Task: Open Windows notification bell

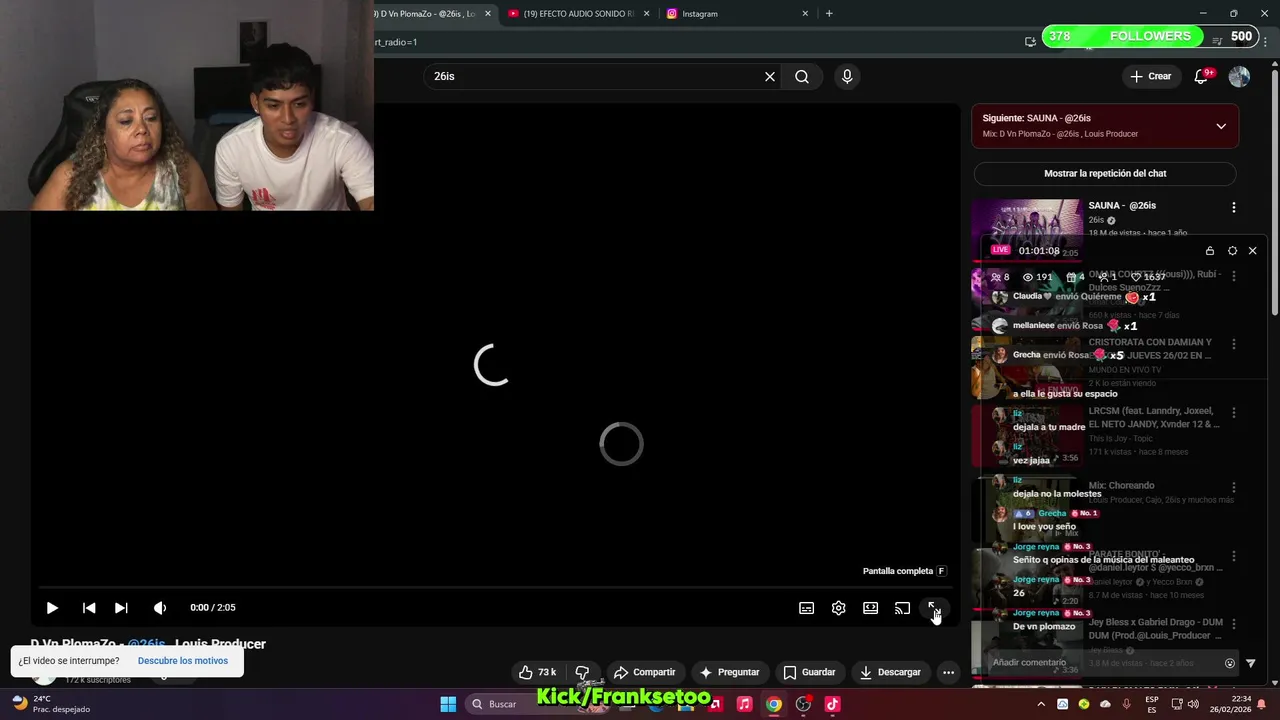Action: point(1261,704)
